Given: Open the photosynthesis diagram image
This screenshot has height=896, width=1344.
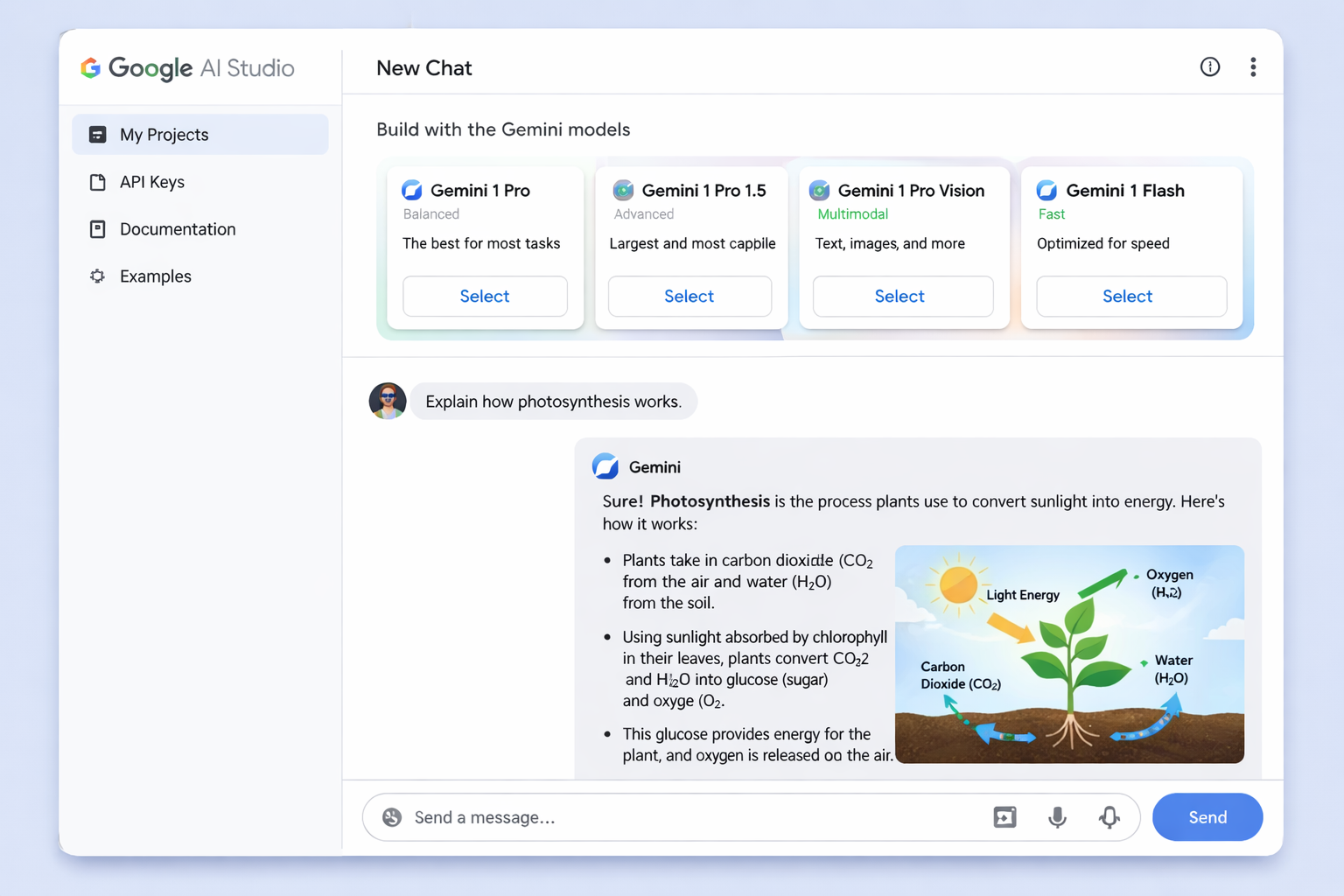Looking at the screenshot, I should (x=1069, y=654).
